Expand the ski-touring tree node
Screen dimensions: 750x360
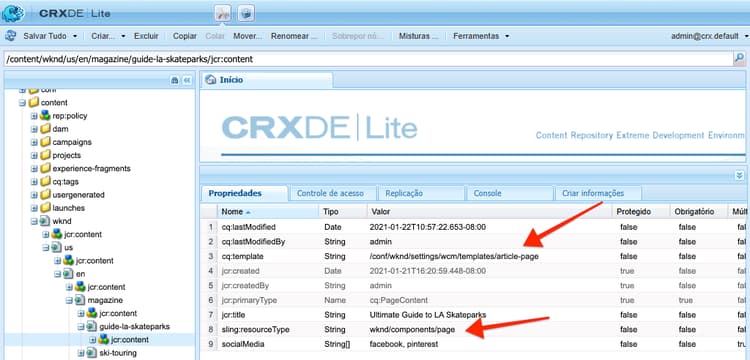tap(81, 353)
